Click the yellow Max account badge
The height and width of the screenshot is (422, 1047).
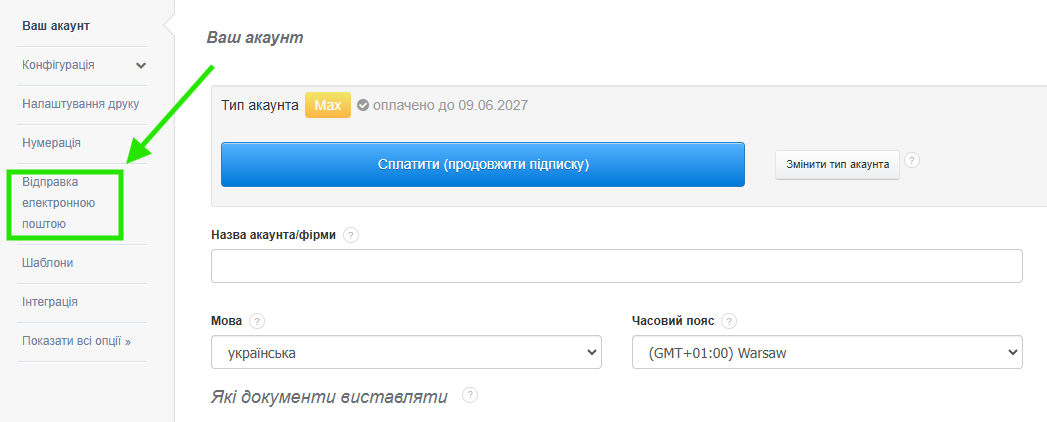click(x=328, y=105)
